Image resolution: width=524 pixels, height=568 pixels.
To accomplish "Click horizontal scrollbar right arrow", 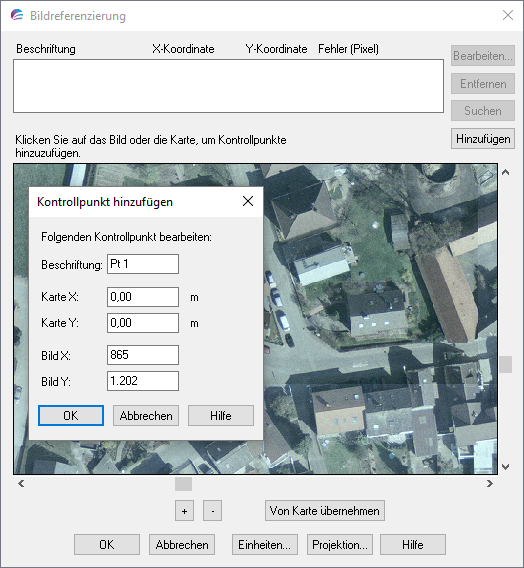I will pos(490,484).
